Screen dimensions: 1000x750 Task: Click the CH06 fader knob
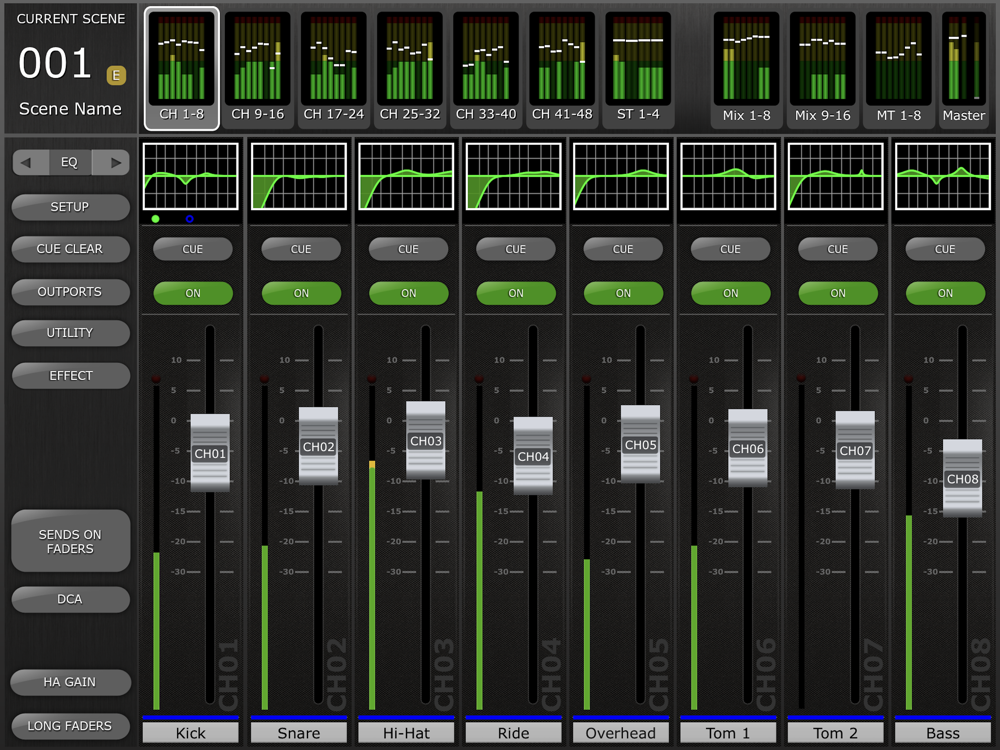click(747, 449)
